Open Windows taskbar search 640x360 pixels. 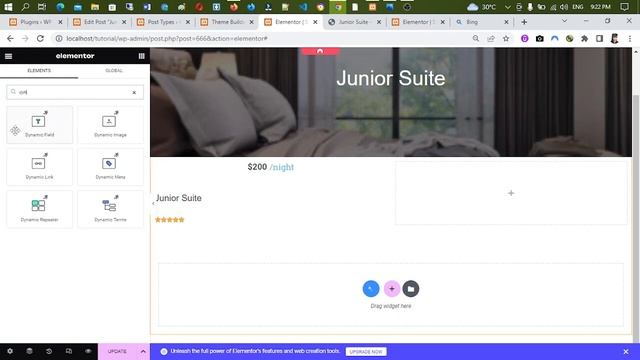click(x=25, y=7)
